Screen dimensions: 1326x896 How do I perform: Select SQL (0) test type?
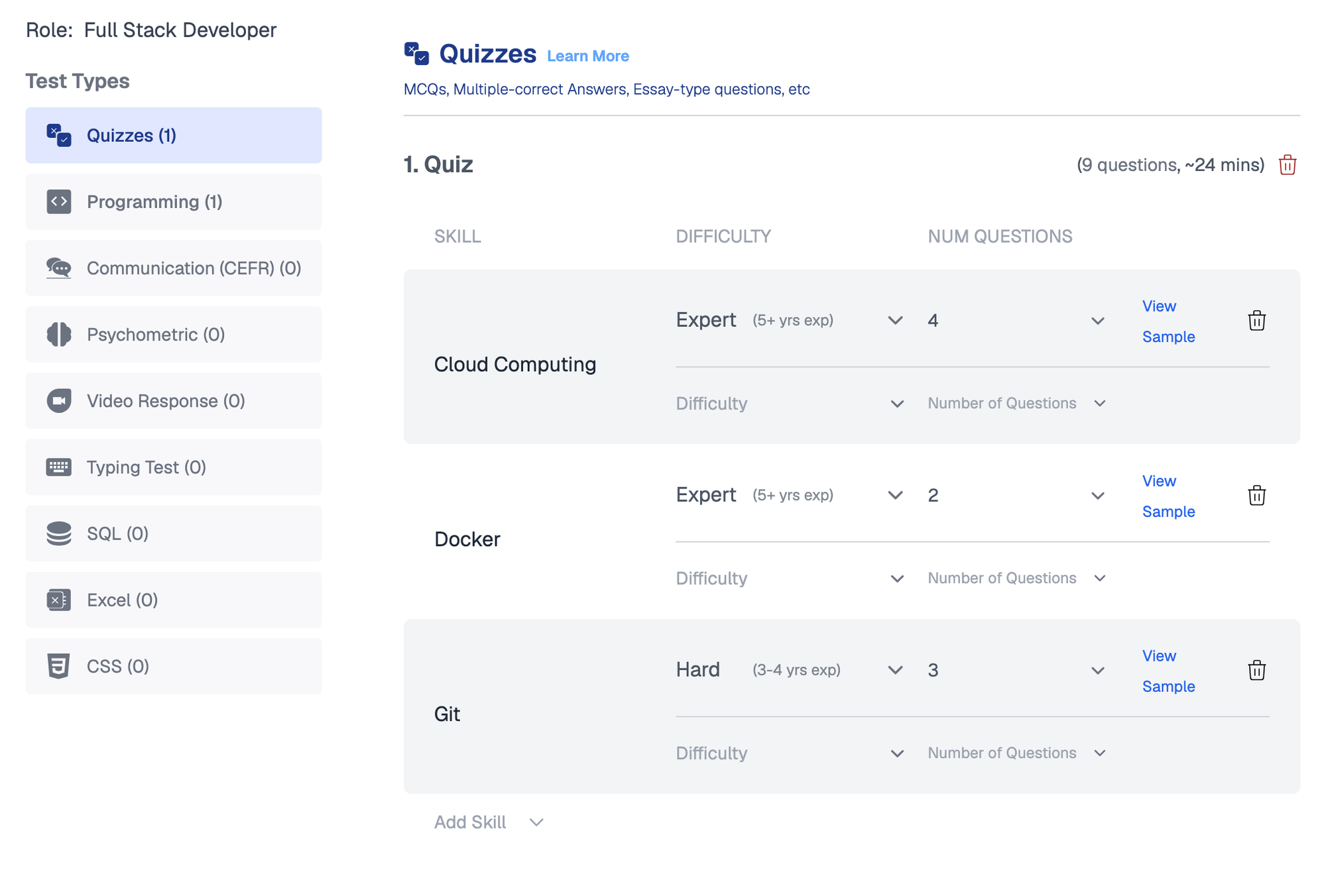[x=174, y=533]
